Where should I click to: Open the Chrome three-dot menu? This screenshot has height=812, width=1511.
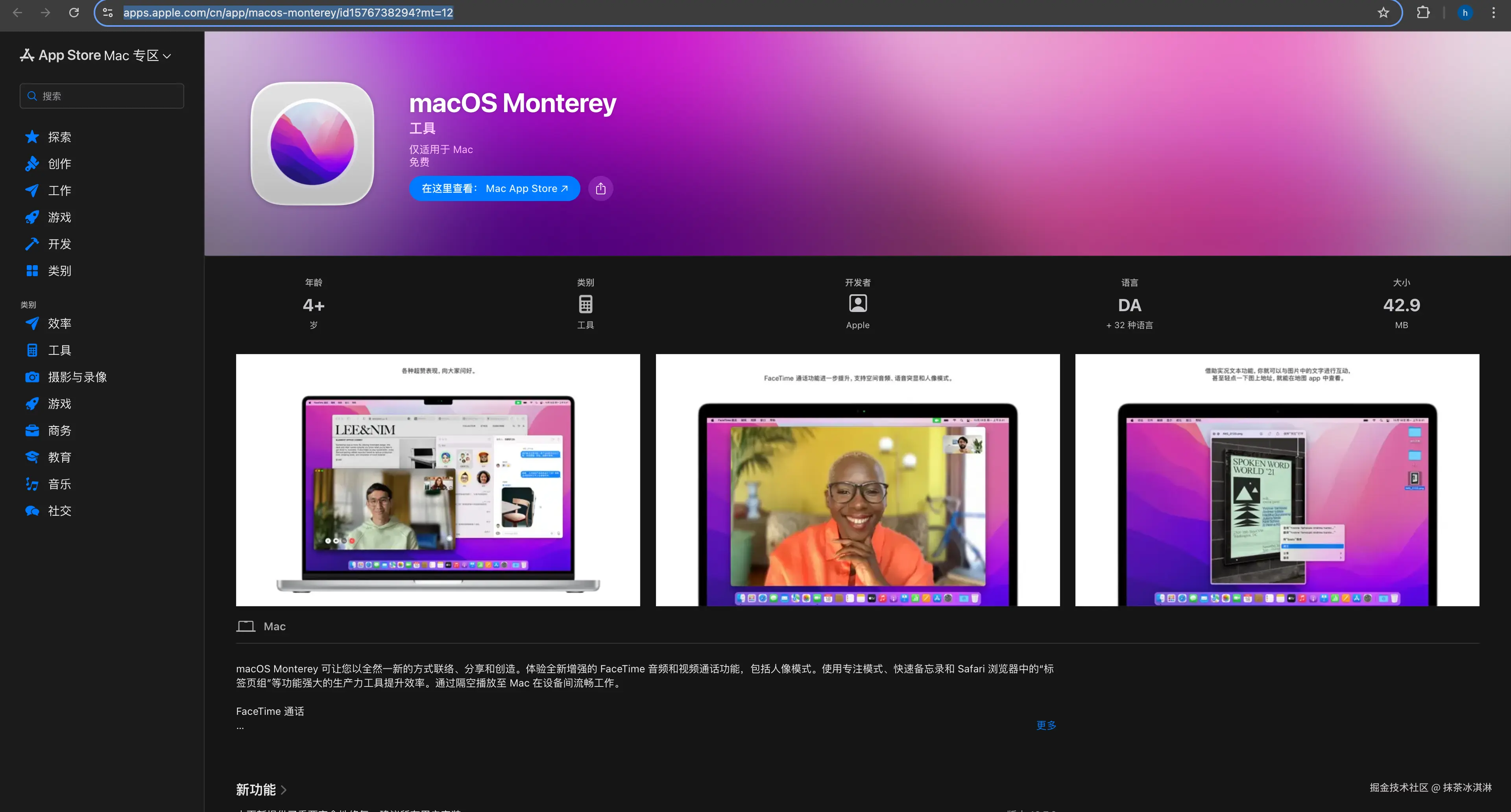[x=1493, y=12]
